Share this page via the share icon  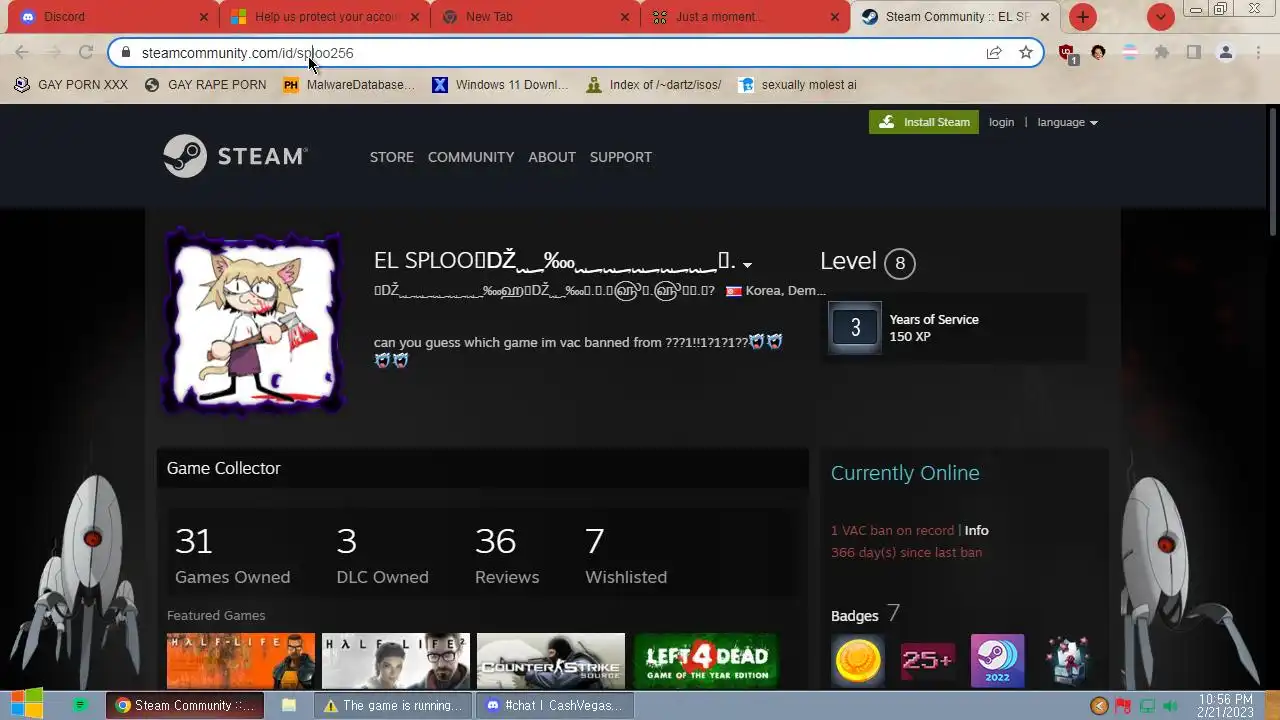(994, 53)
